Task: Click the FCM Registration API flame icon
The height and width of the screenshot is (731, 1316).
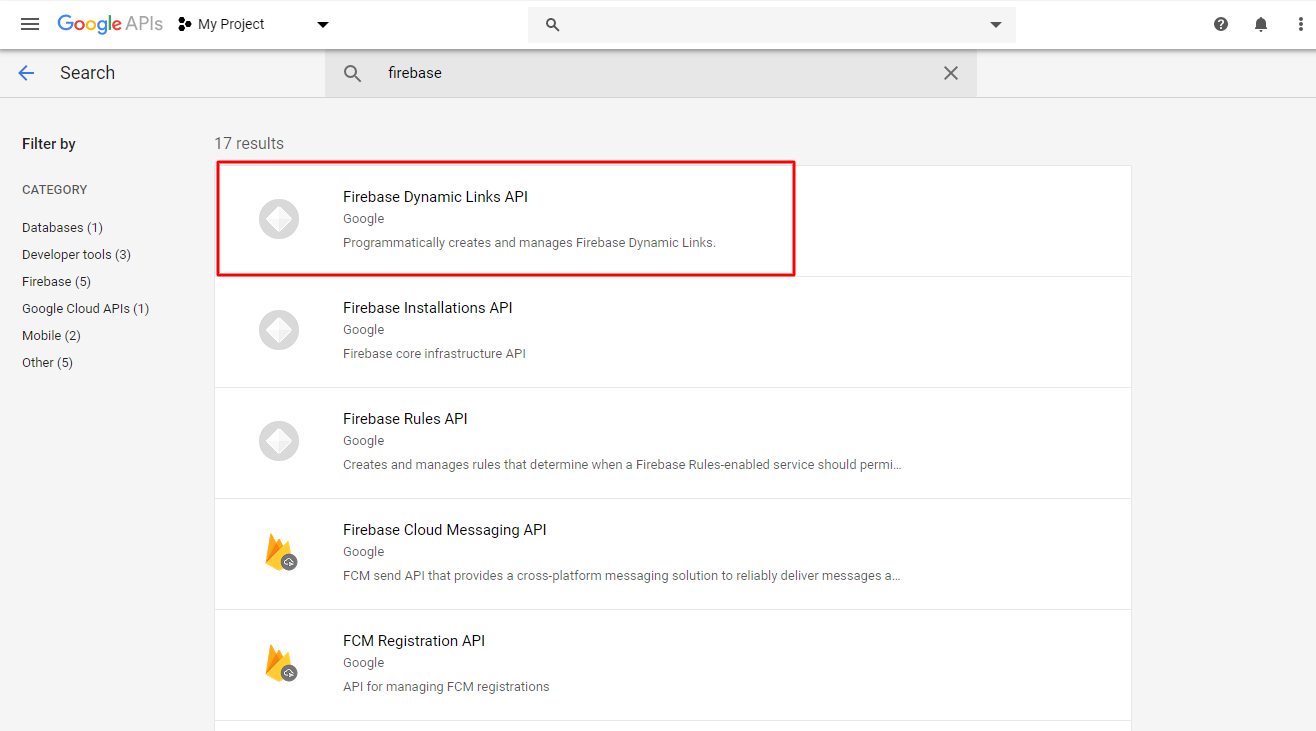Action: 280,663
